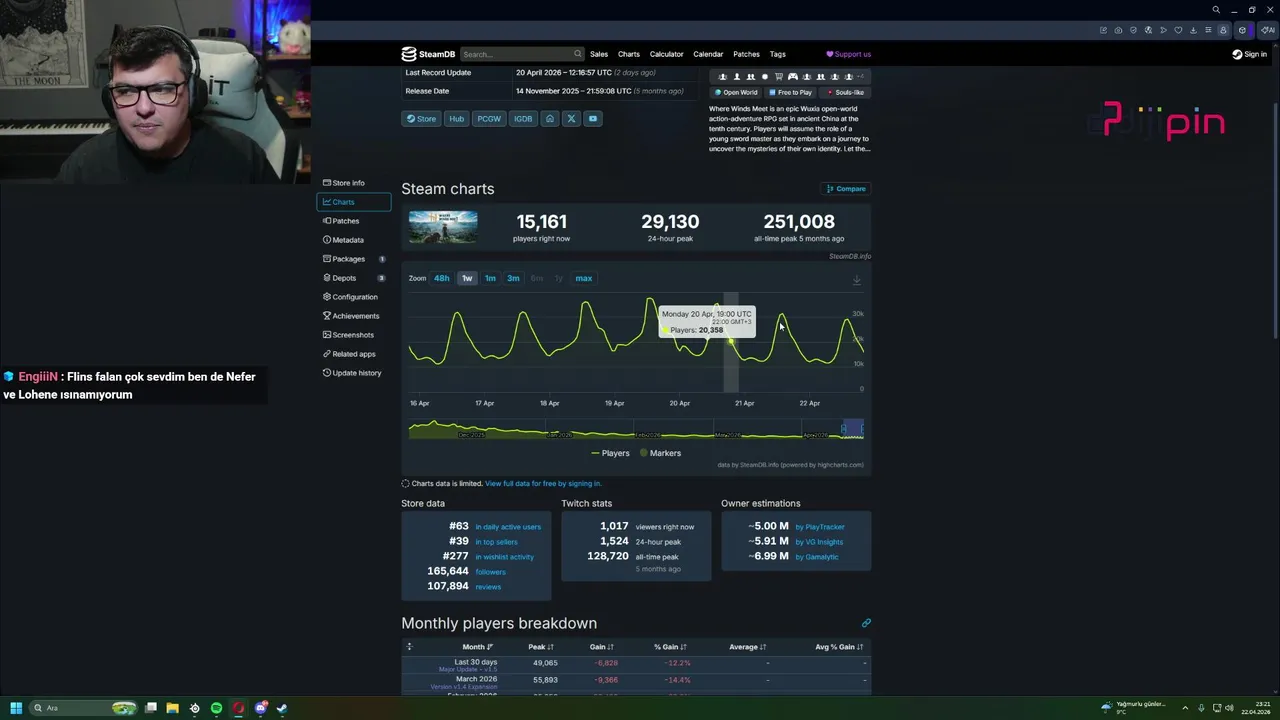Click the page vertical scrollbar
This screenshot has width=1280, height=720.
click(1275, 220)
